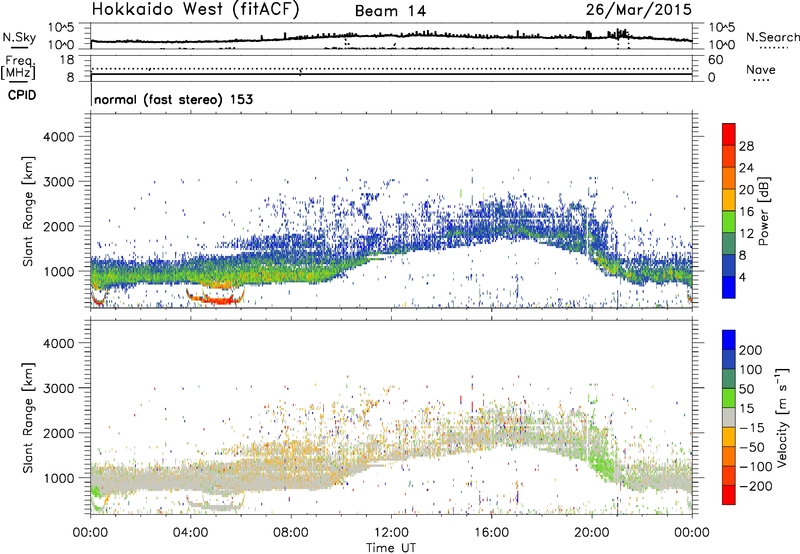
Task: Click 'normal (fast stereo) 153' mode text
Action: [x=173, y=99]
